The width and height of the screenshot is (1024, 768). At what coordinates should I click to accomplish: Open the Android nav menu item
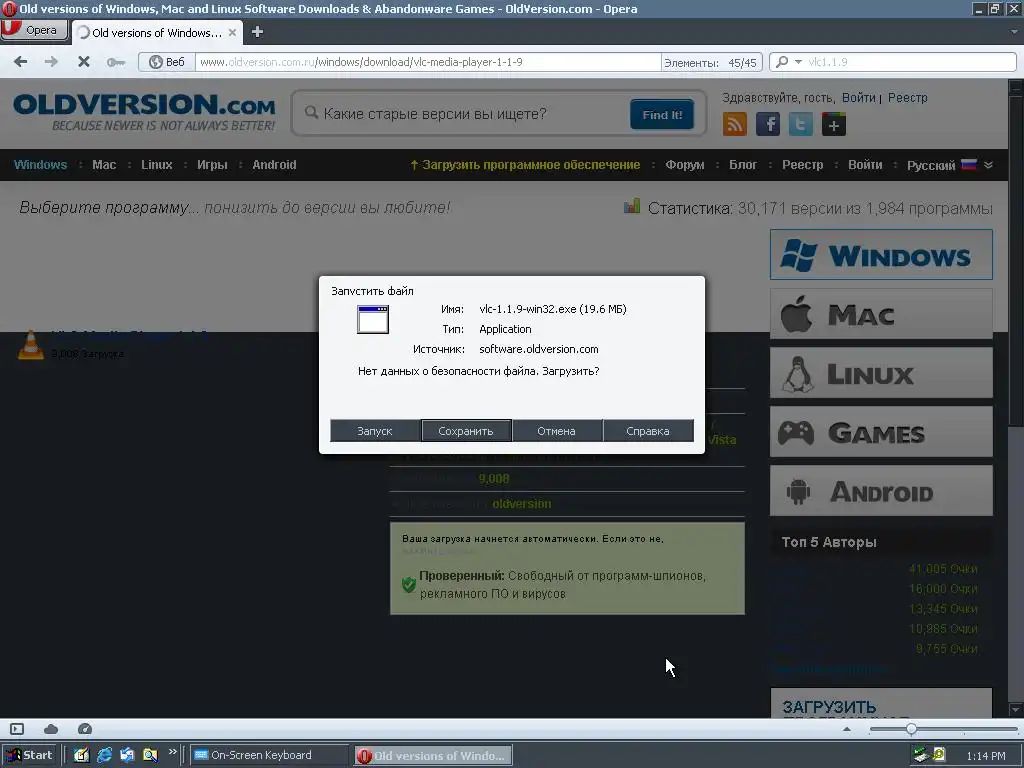click(274, 165)
